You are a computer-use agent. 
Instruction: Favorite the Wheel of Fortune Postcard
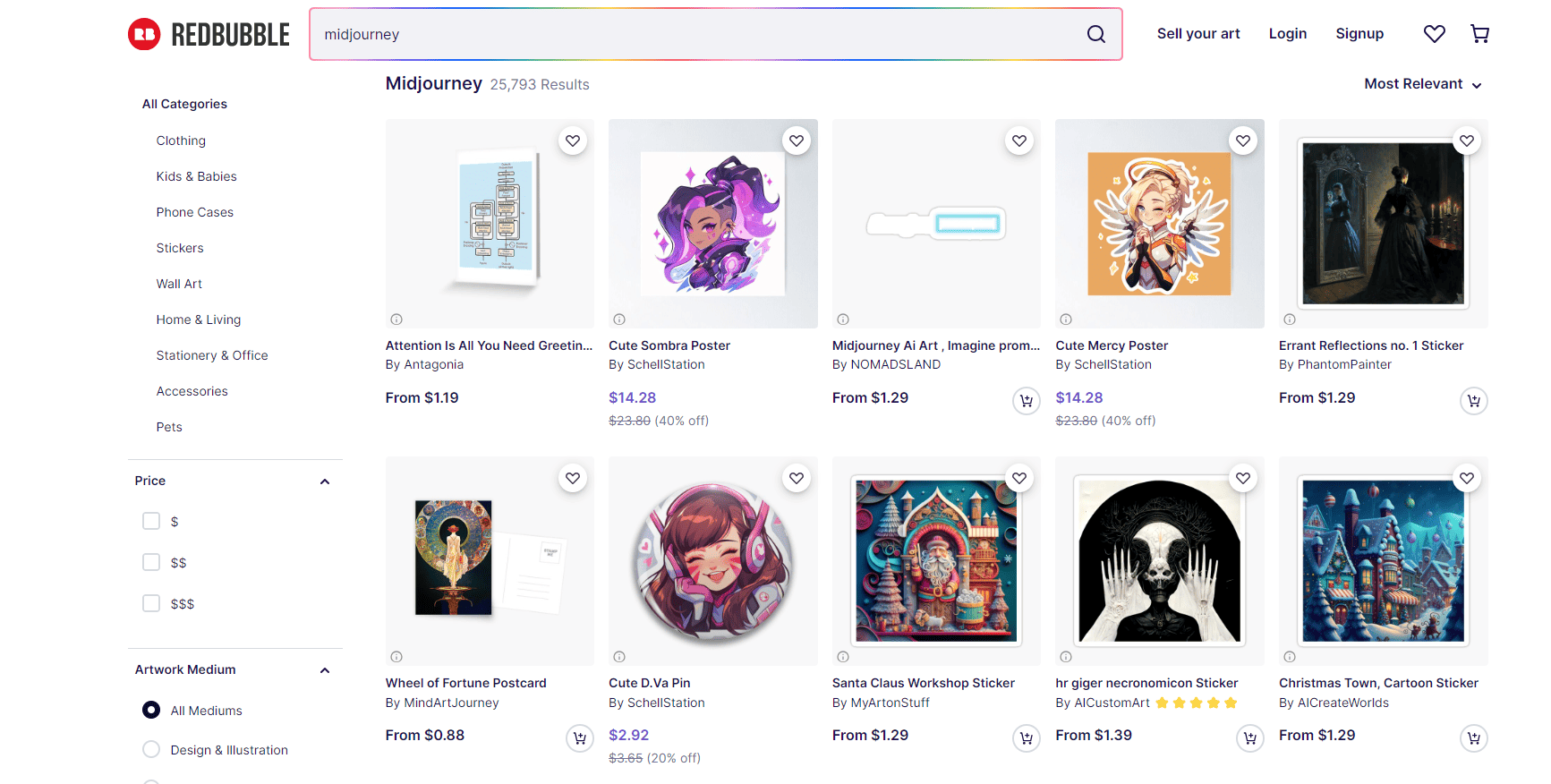tap(573, 478)
